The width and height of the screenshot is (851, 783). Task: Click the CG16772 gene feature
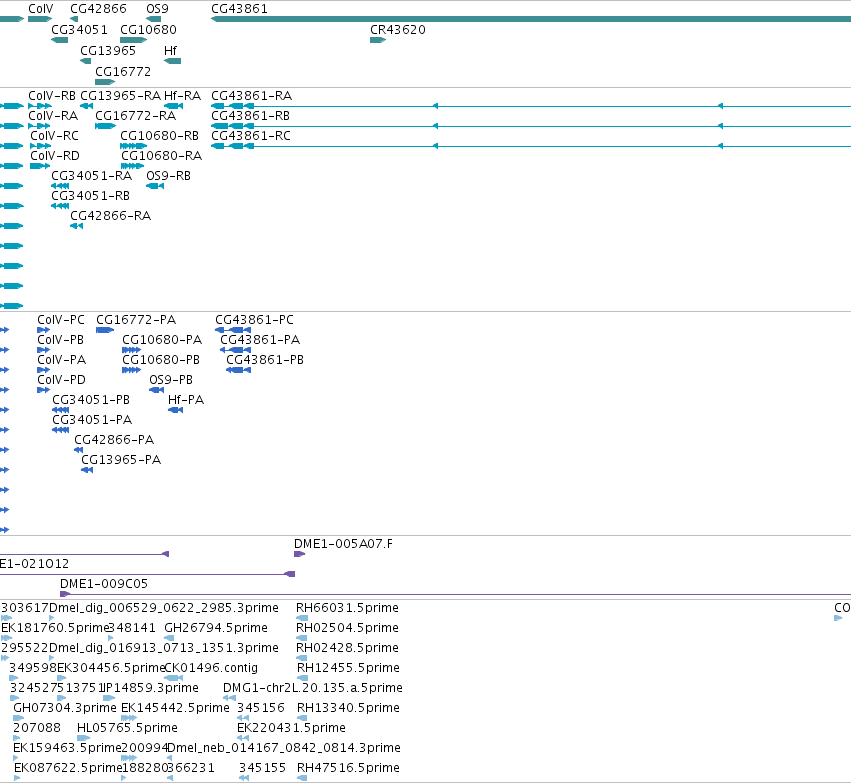[x=105, y=82]
